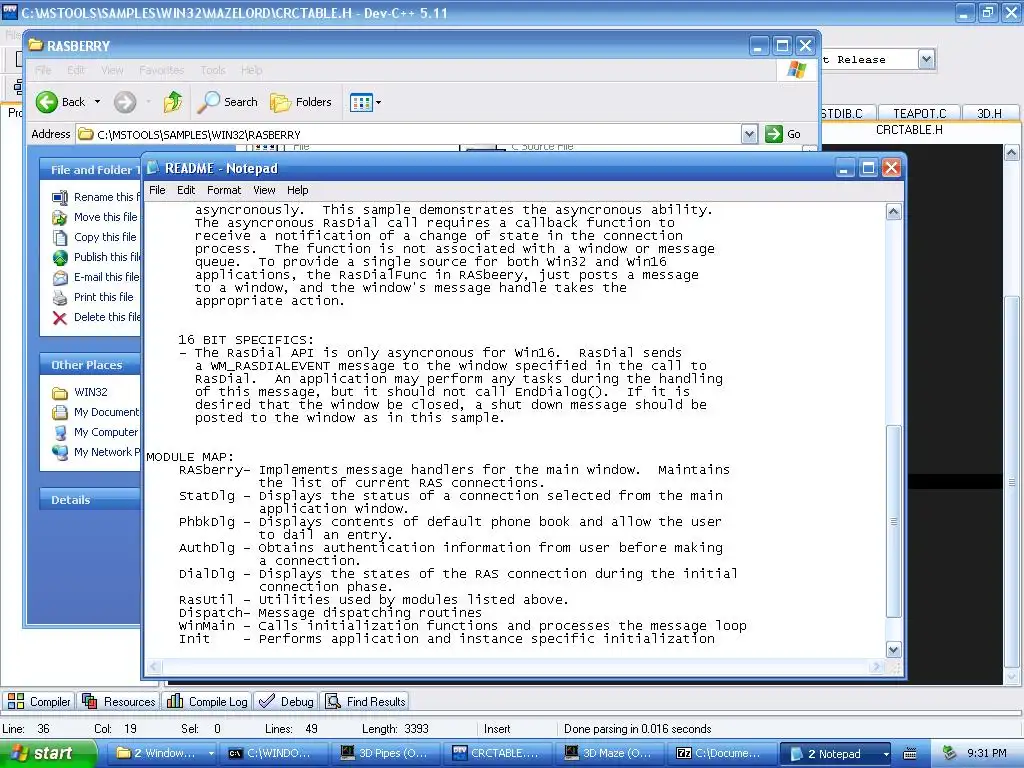Open the Resources tab in Dev-C++
Screen dimensions: 1024x768
[119, 701]
